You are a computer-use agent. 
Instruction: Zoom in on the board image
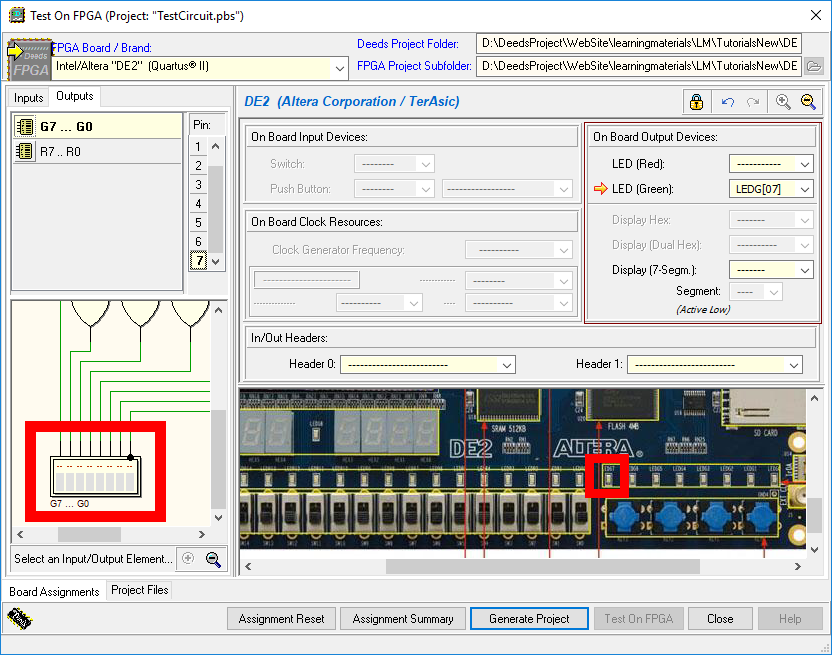(783, 101)
